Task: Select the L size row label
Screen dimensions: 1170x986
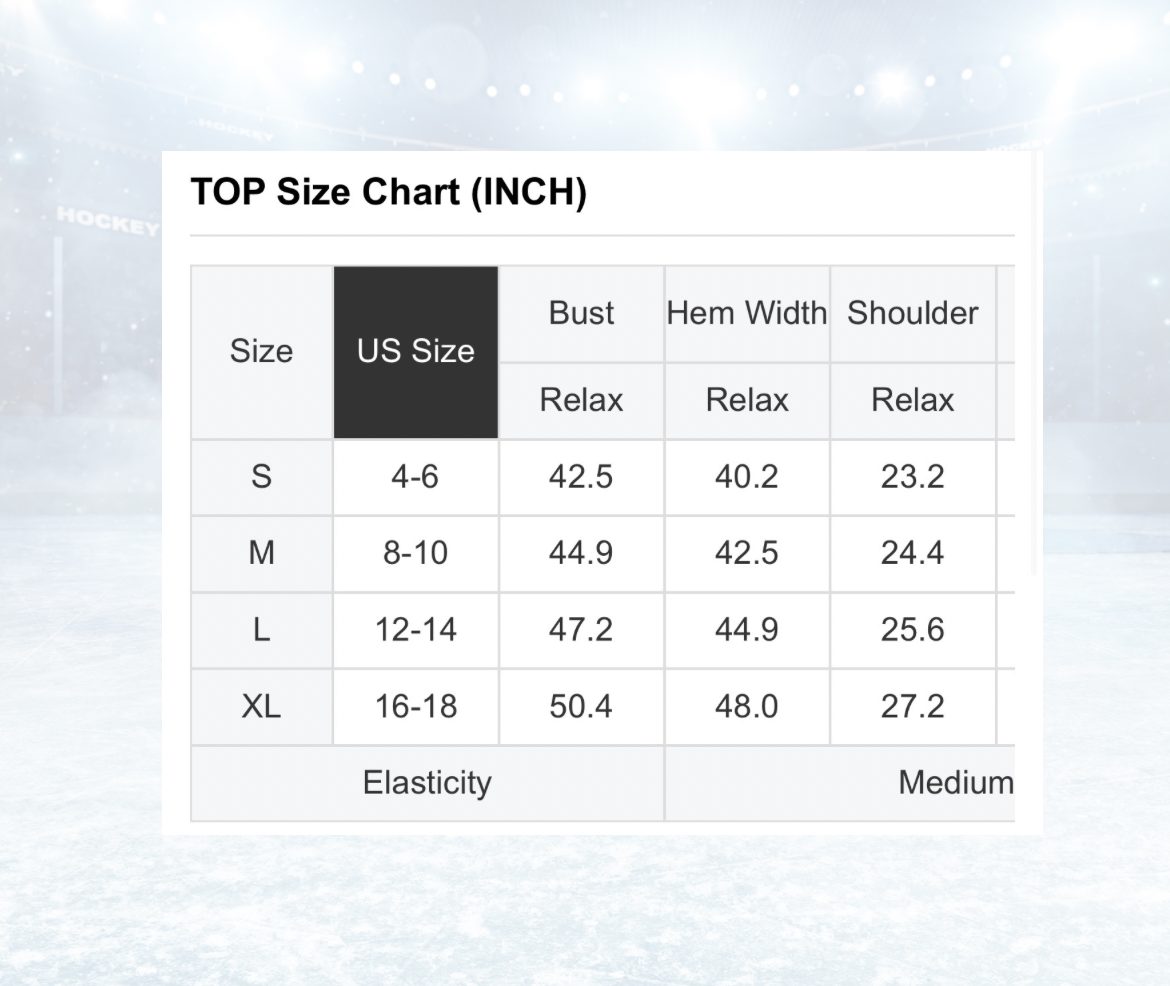Action: click(261, 631)
